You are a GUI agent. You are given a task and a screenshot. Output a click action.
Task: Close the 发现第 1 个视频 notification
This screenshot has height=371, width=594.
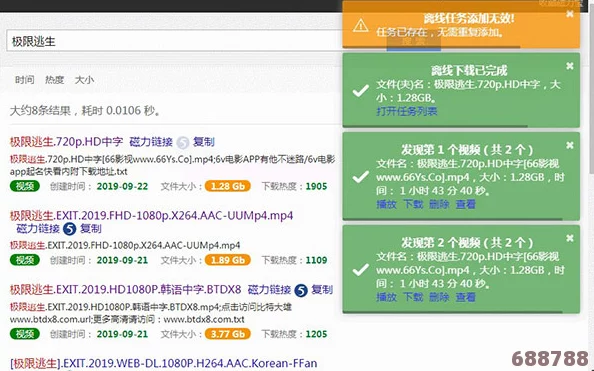click(x=569, y=145)
